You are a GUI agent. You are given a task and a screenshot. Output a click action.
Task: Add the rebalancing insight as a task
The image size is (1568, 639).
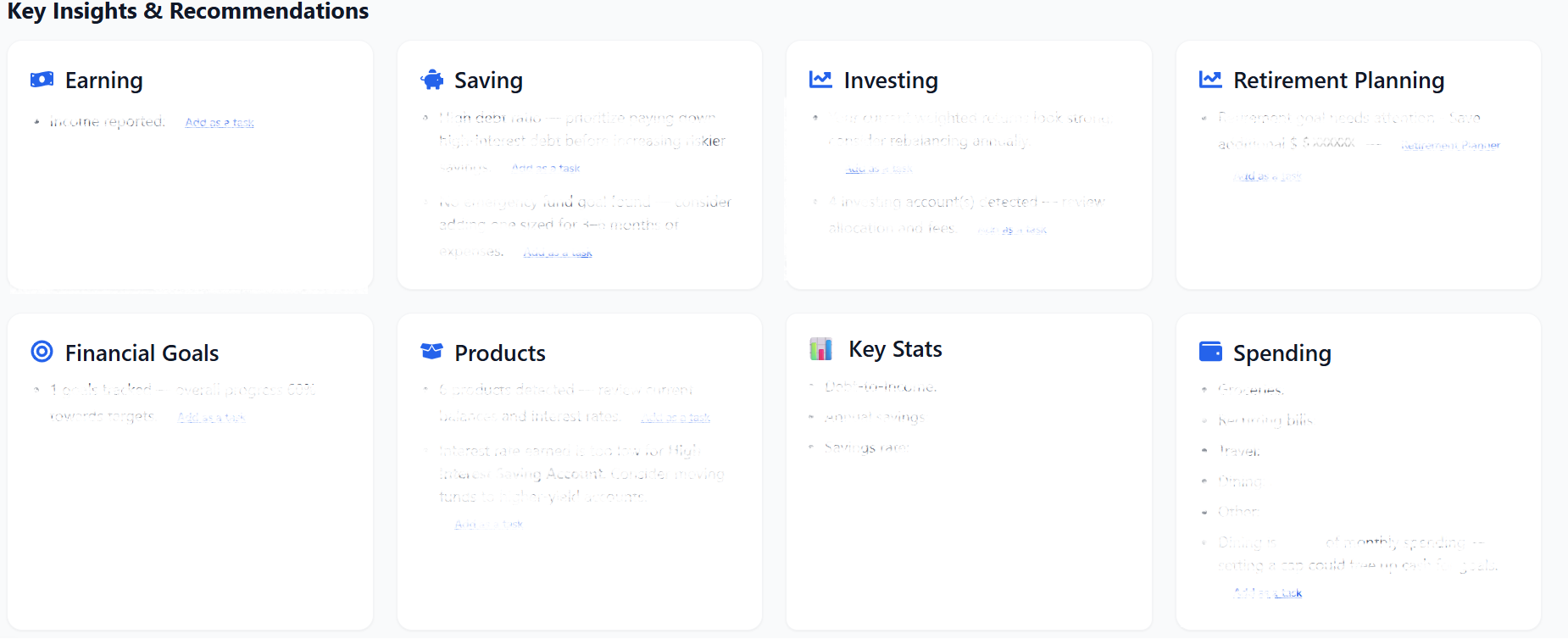coord(879,168)
